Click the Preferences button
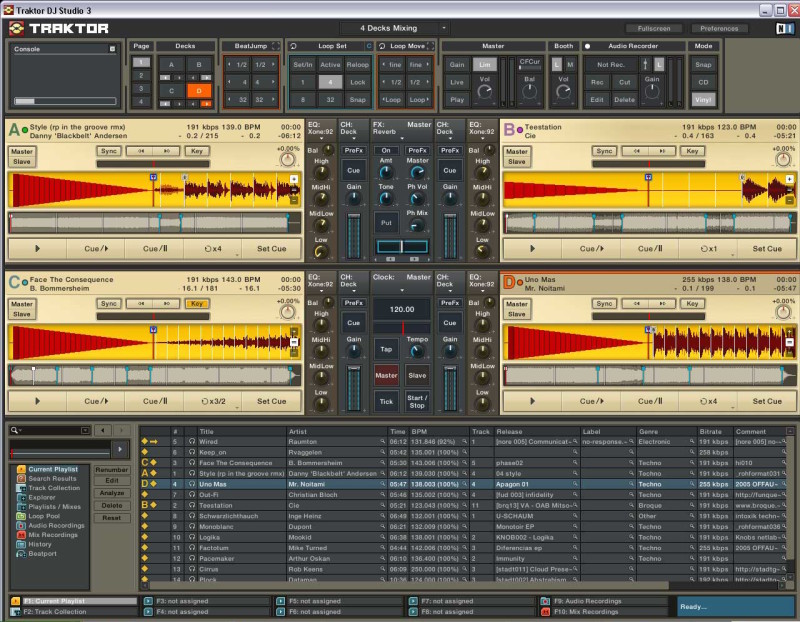The width and height of the screenshot is (800, 622). pyautogui.click(x=718, y=28)
